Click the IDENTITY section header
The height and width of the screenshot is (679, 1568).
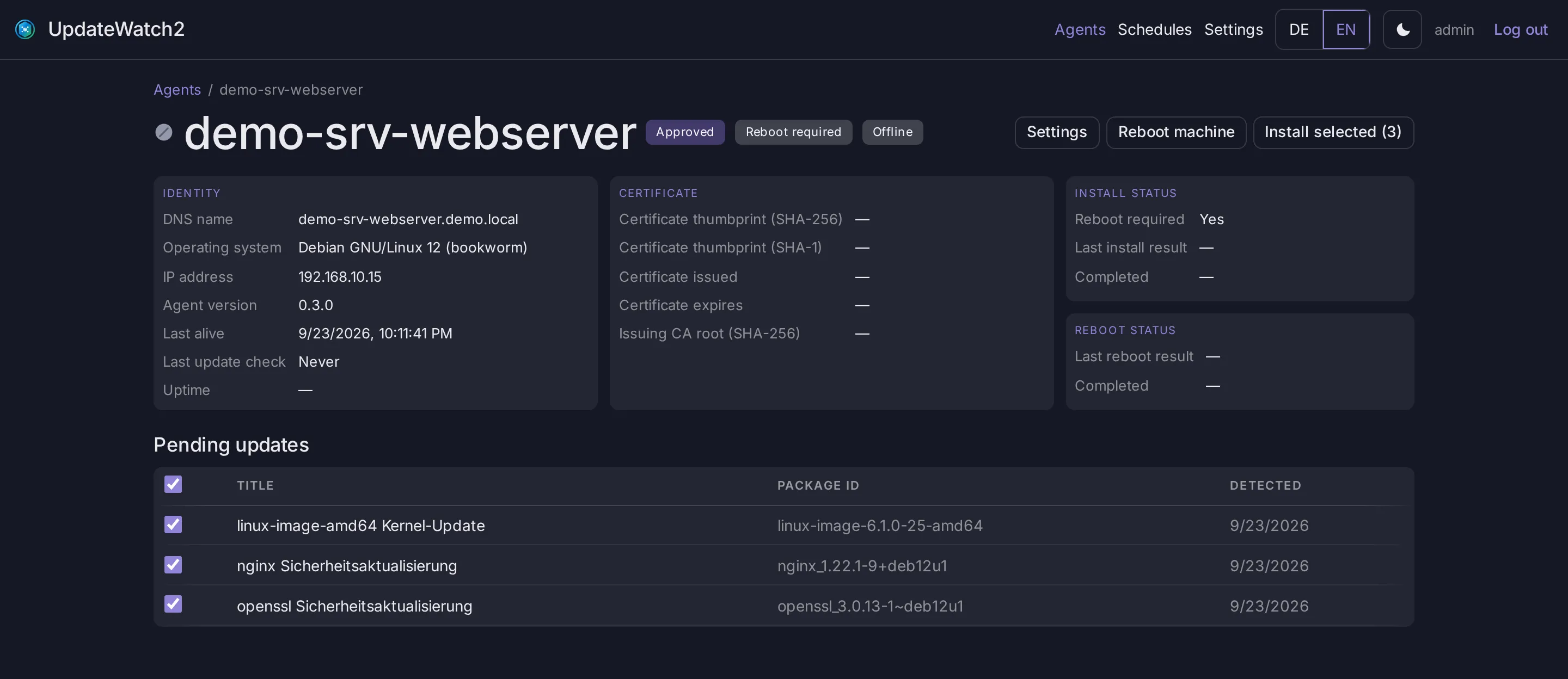[x=191, y=193]
